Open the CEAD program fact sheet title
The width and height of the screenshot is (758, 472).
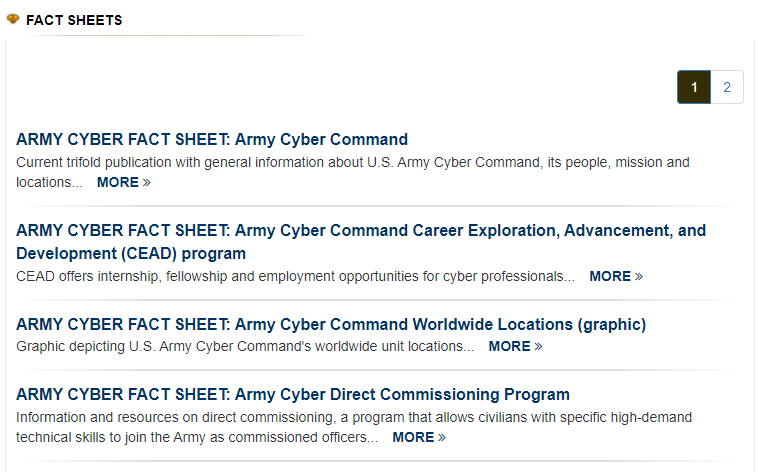click(361, 242)
